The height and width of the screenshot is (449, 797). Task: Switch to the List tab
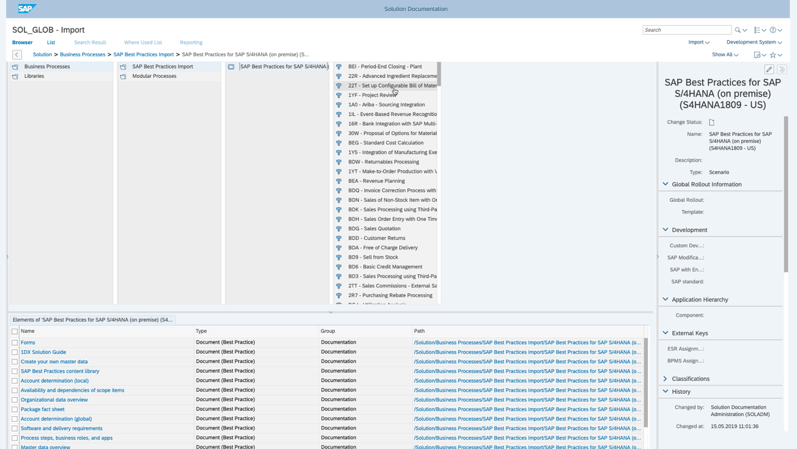(x=51, y=42)
